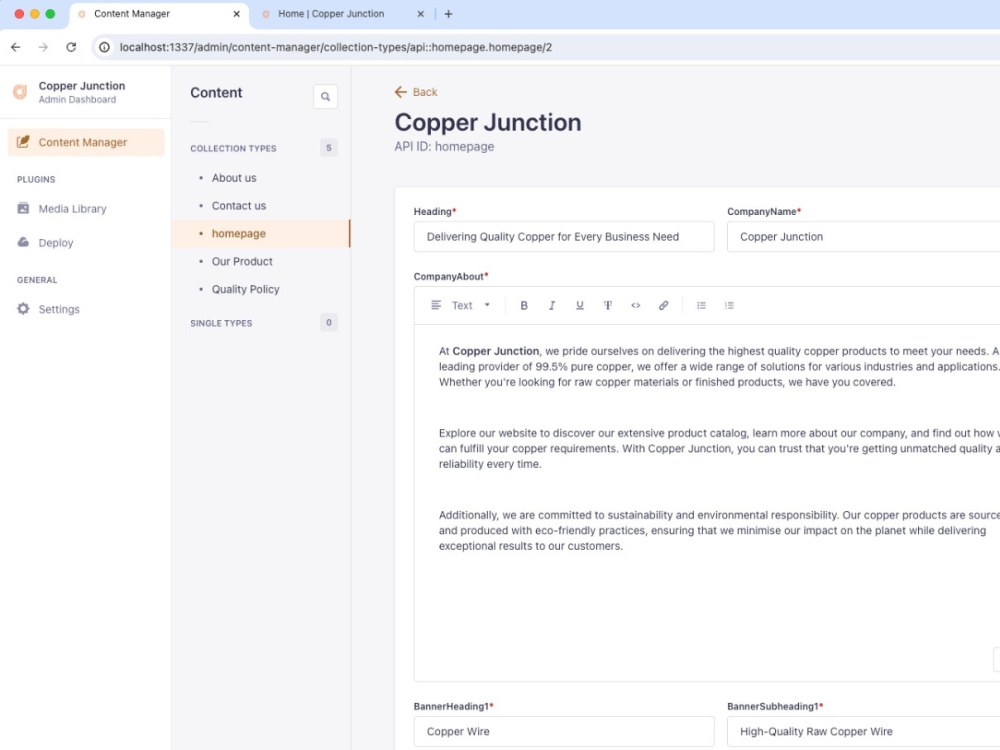Image resolution: width=1000 pixels, height=750 pixels.
Task: Click the Settings gear icon
Action: pyautogui.click(x=23, y=309)
